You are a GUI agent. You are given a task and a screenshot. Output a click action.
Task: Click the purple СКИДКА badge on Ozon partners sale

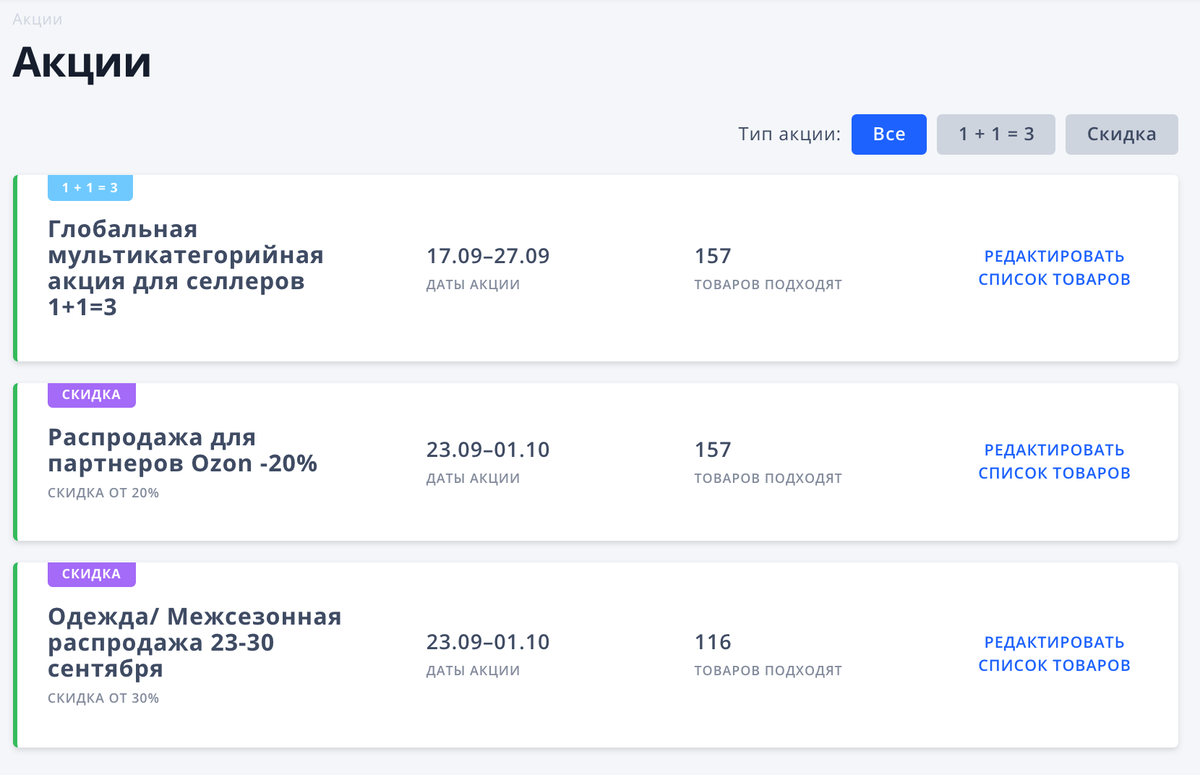click(x=91, y=395)
